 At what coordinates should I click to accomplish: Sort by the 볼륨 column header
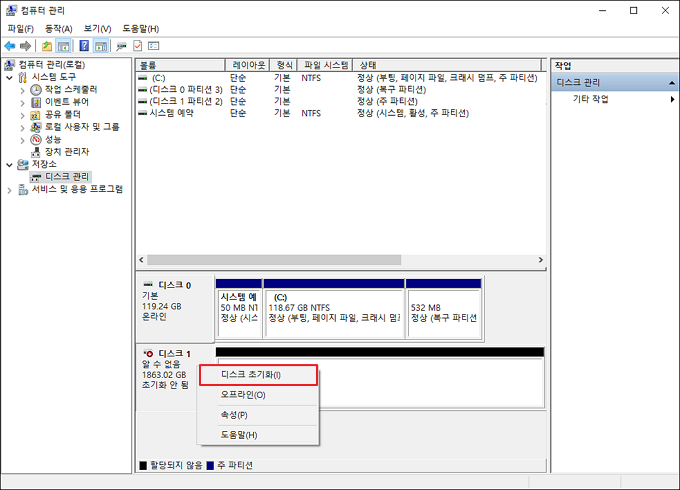[x=180, y=65]
